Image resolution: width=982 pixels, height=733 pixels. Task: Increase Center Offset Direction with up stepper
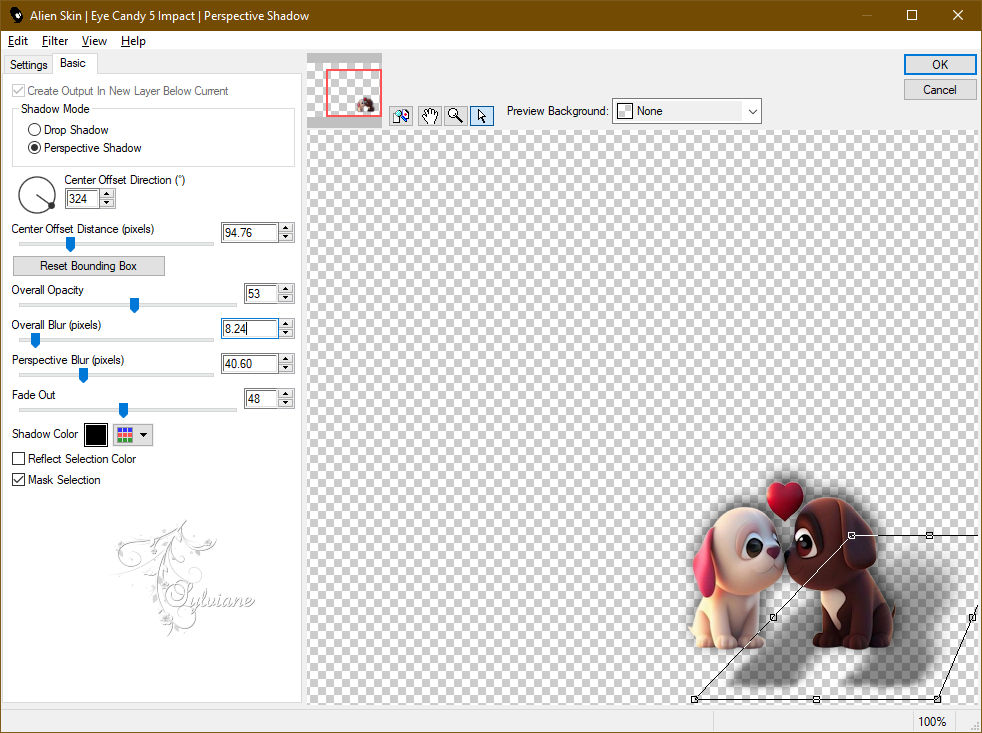click(x=107, y=194)
